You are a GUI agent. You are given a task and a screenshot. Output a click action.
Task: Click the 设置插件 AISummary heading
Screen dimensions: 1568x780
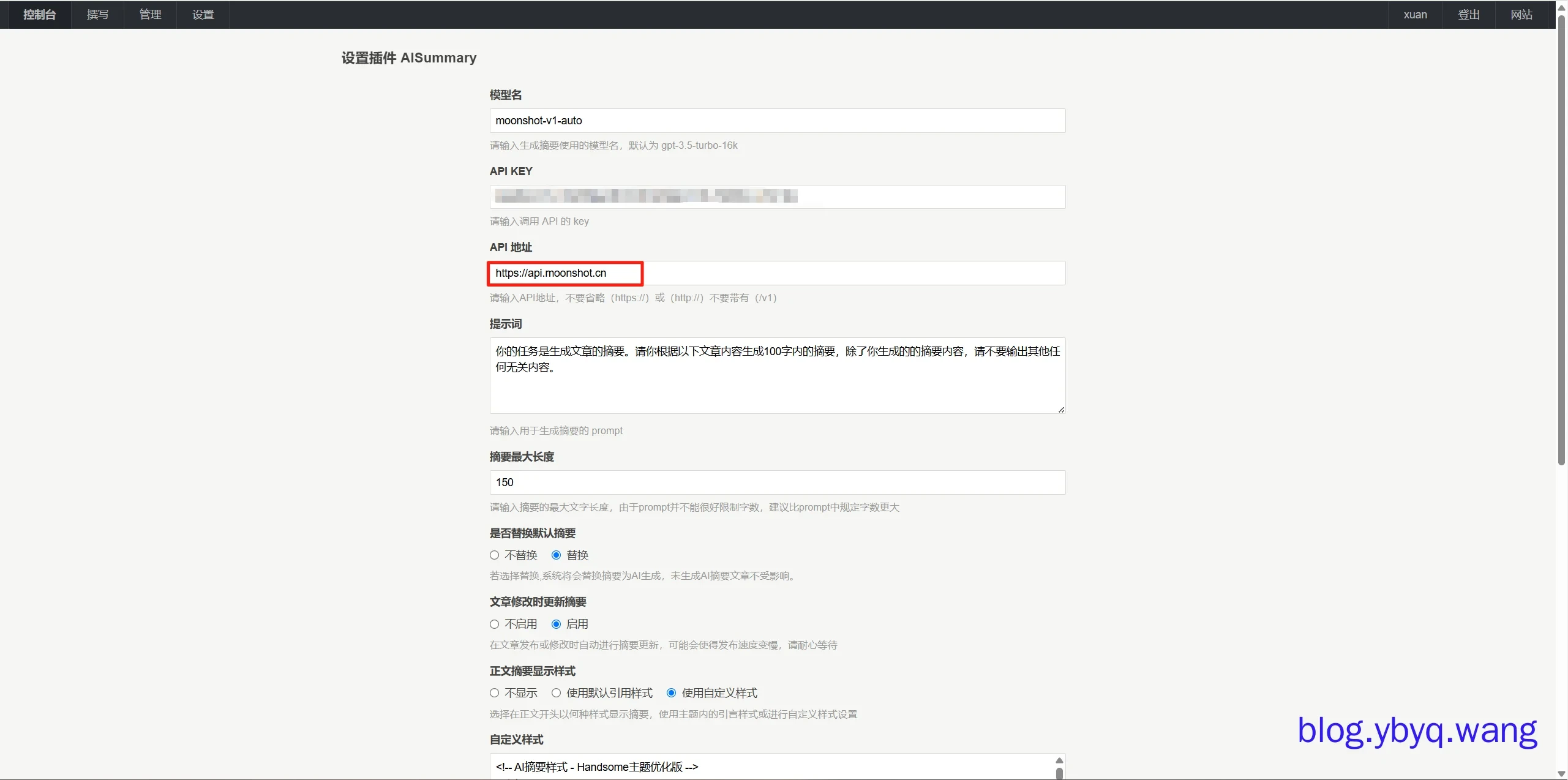tap(409, 58)
